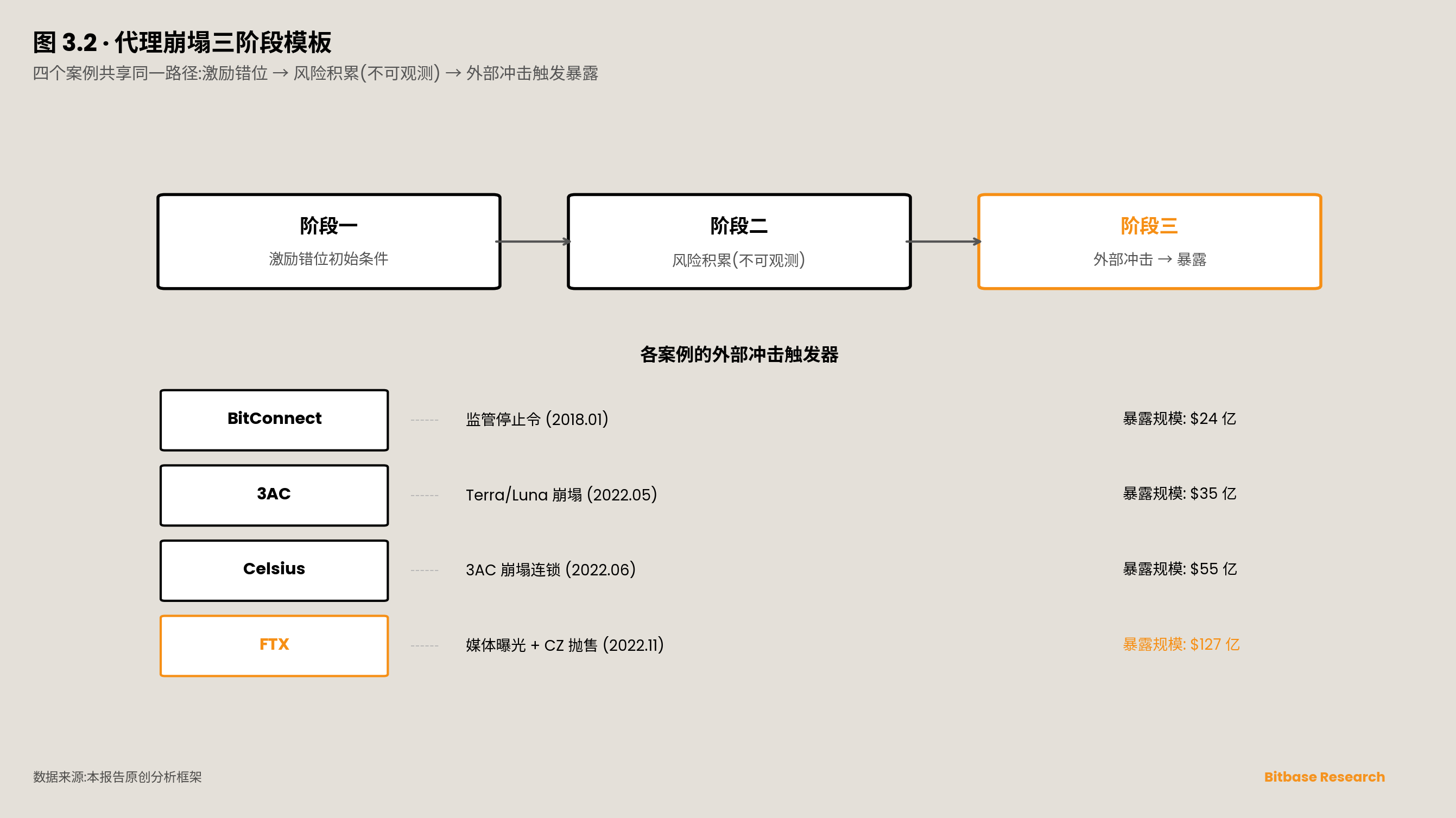The width and height of the screenshot is (1456, 818).
Task: Click the 阶段一 stage box
Action: (x=328, y=242)
